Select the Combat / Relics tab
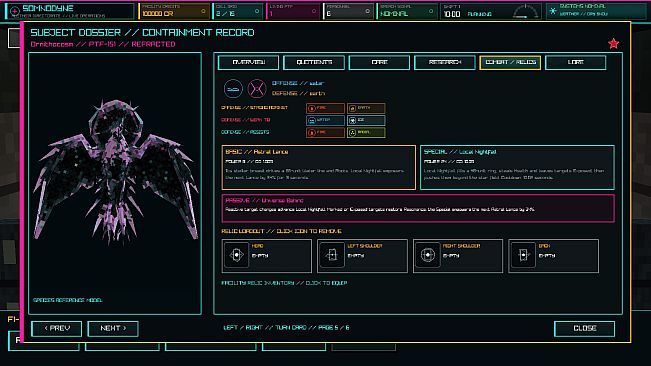Viewport: 651px width, 366px height. (x=510, y=62)
